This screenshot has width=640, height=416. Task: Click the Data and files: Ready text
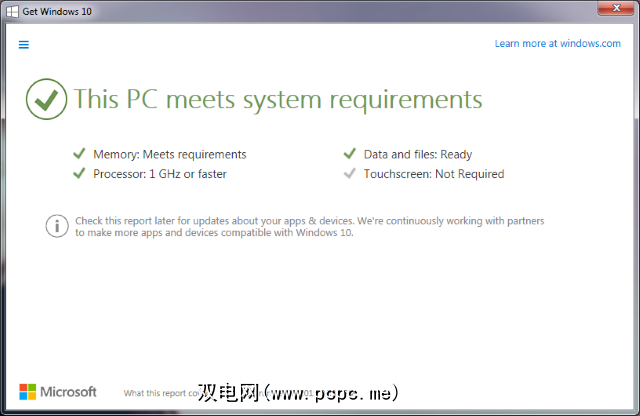[418, 154]
